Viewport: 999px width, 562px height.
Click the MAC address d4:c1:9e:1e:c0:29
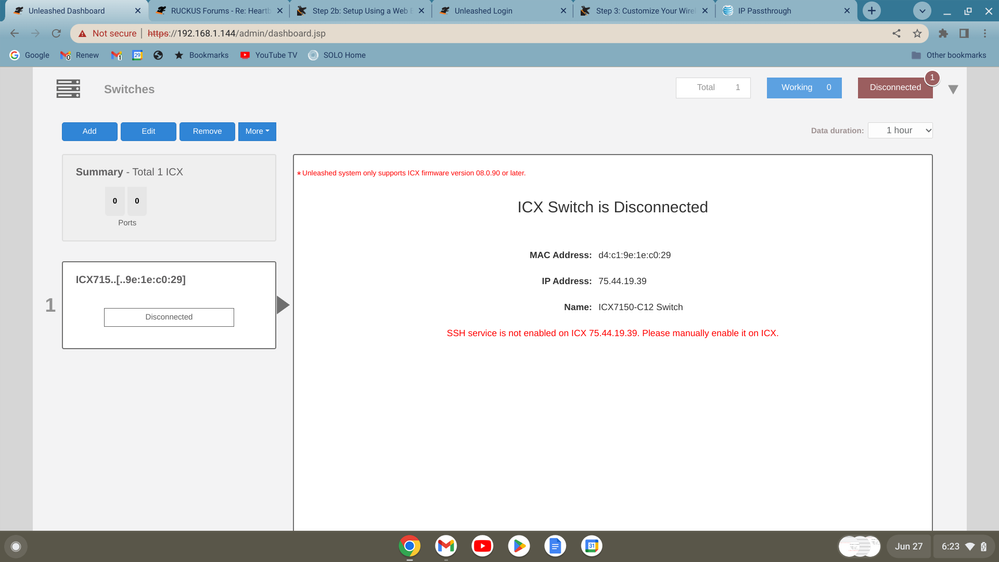(x=635, y=255)
